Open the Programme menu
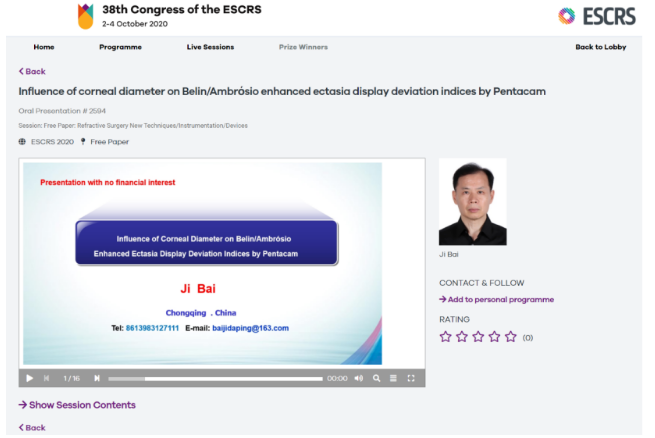This screenshot has width=655, height=438. 120,47
